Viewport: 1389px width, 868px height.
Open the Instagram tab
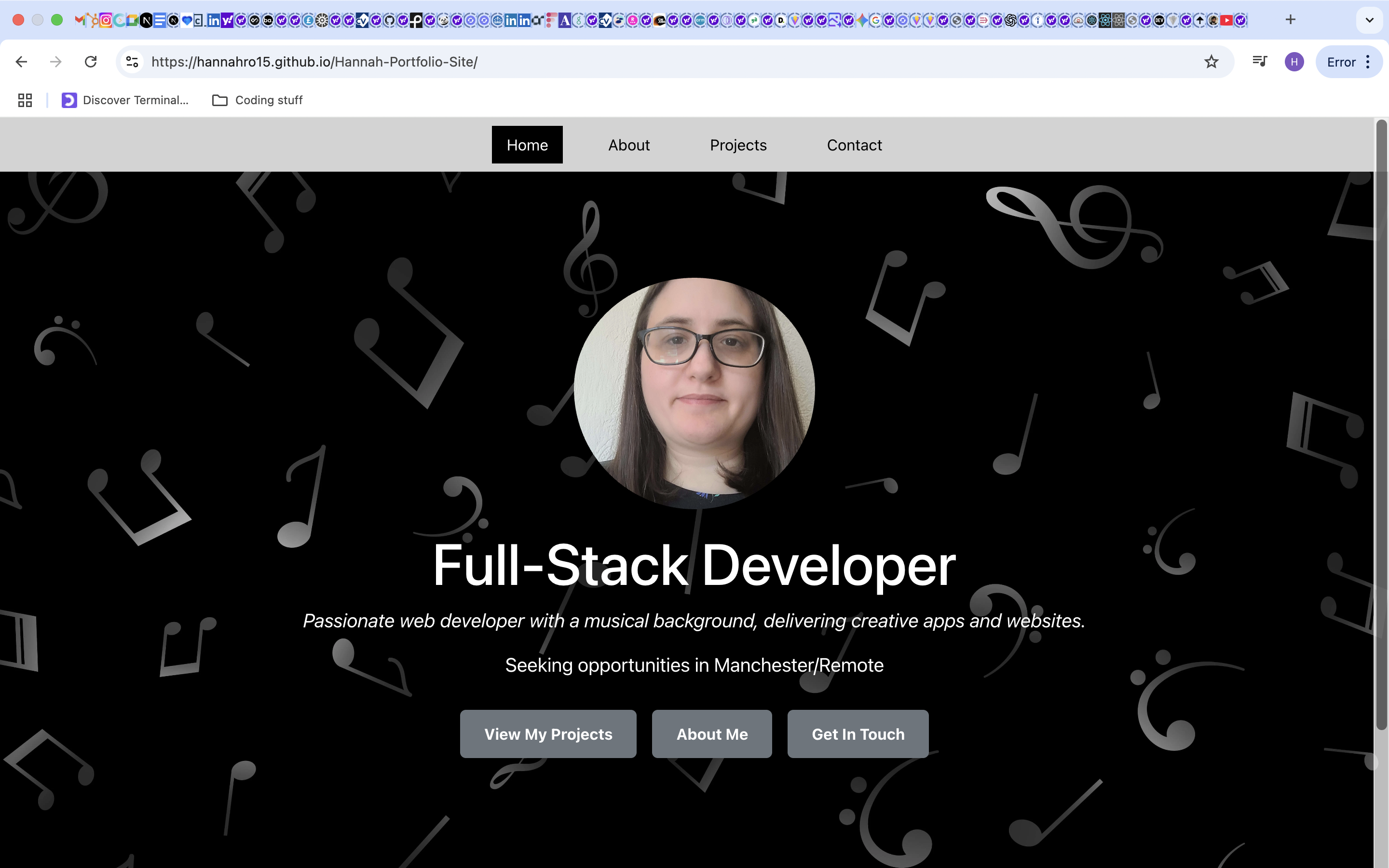click(106, 21)
